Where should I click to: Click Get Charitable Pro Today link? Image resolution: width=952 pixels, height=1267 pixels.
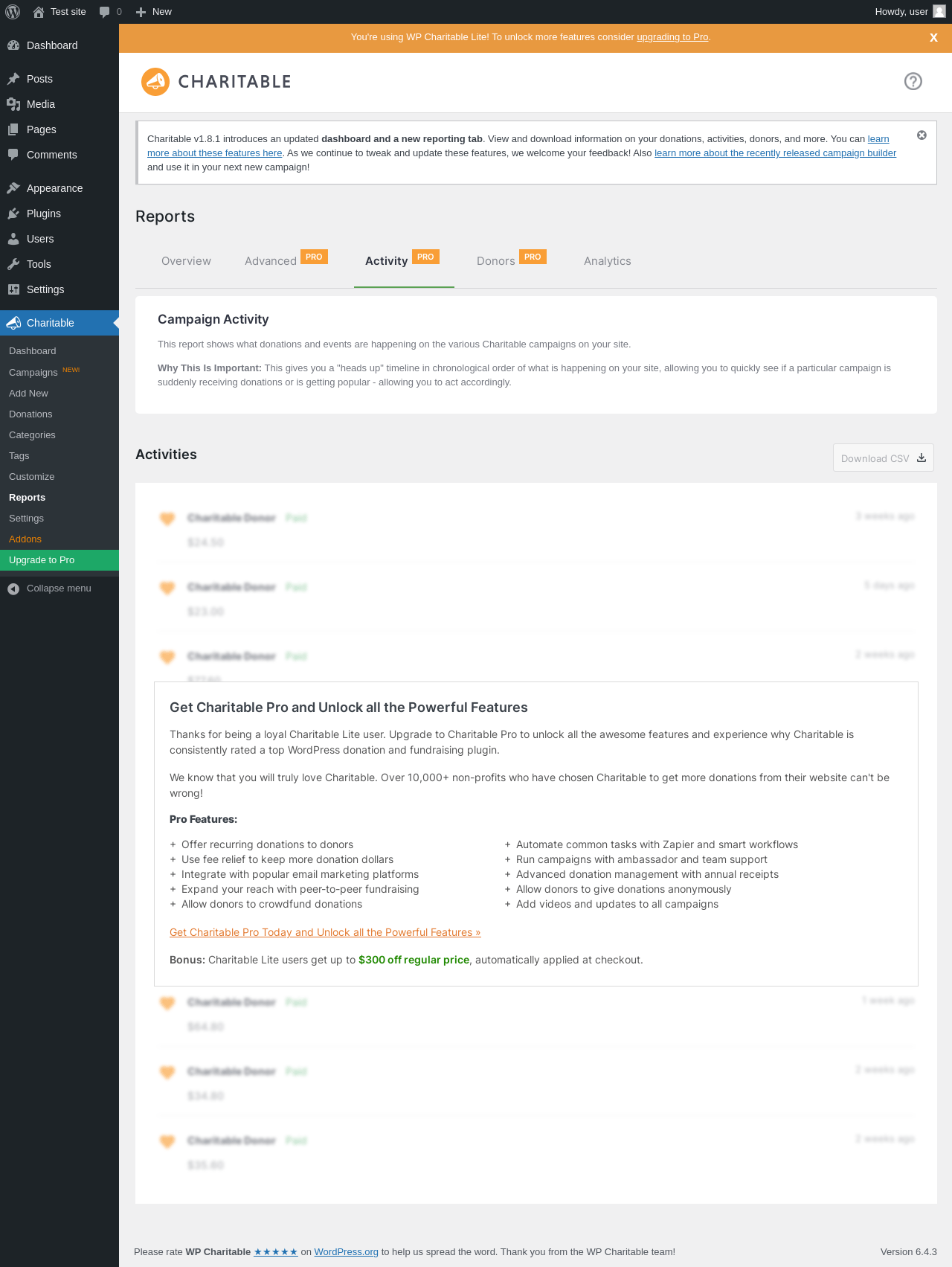pyautogui.click(x=325, y=932)
